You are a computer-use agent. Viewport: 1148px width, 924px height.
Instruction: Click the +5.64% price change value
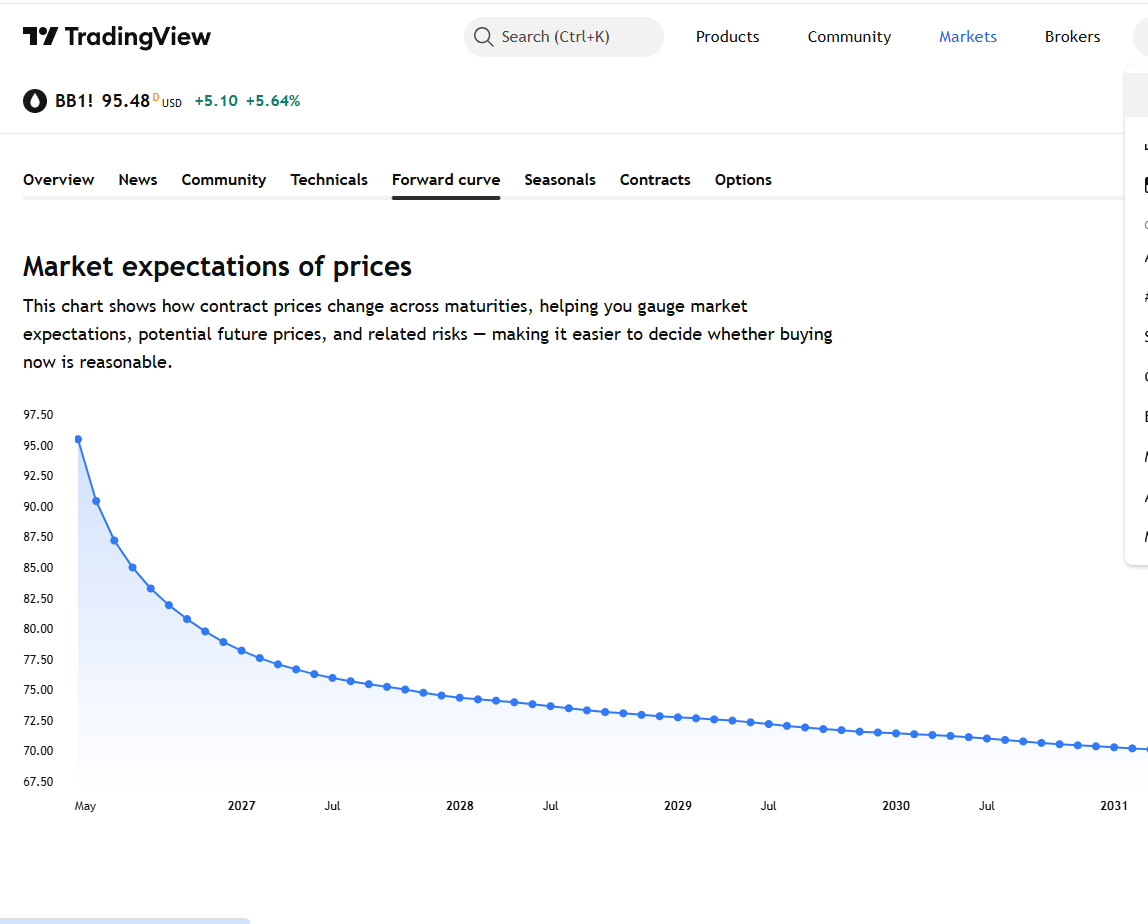coord(273,101)
